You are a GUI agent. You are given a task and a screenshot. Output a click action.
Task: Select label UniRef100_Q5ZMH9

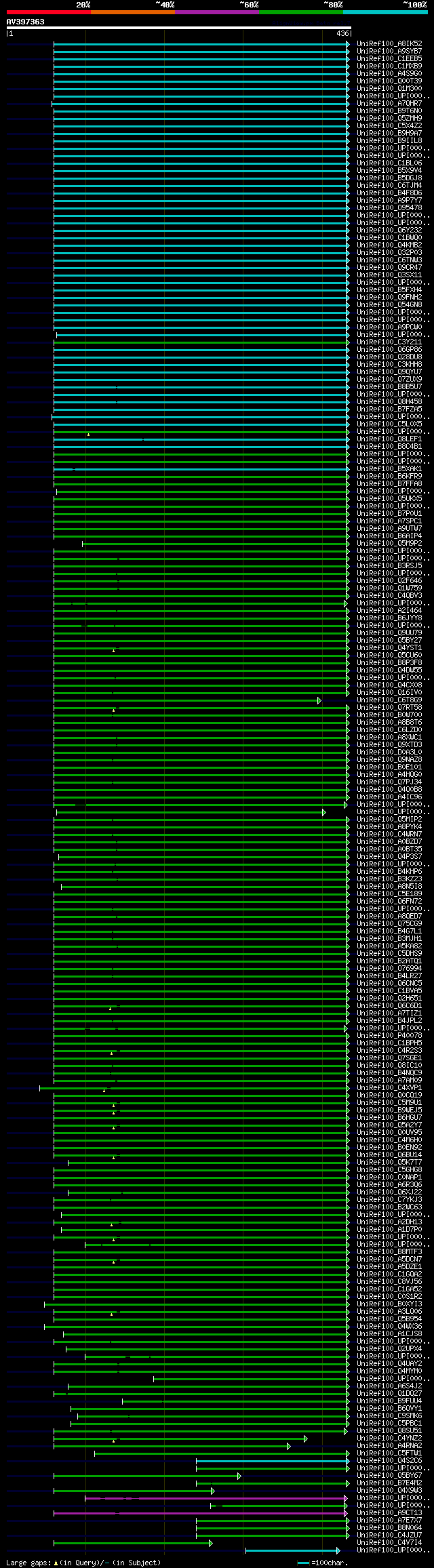click(x=389, y=119)
